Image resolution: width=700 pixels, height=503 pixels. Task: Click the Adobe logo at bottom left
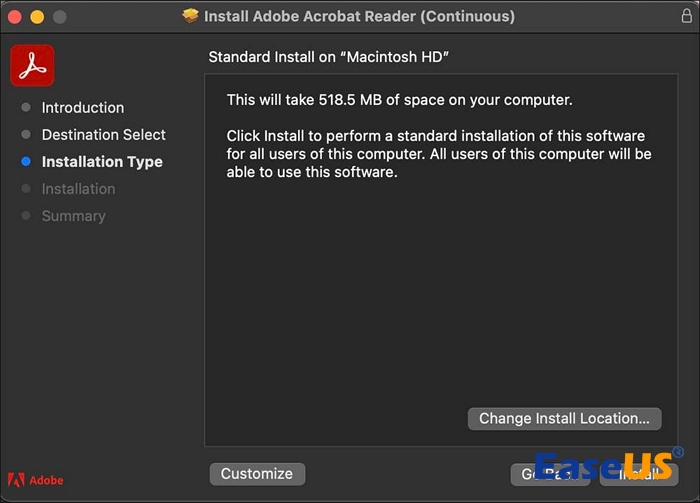[36, 480]
